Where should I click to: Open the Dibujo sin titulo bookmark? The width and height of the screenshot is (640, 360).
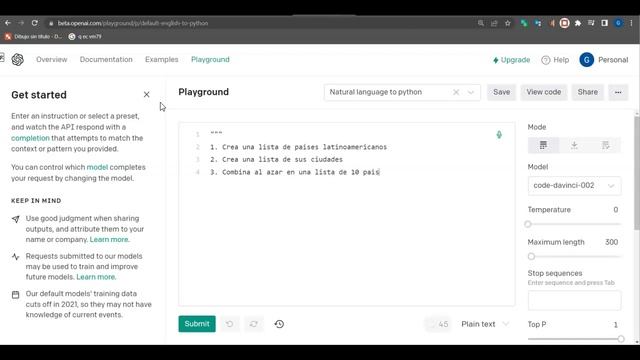tap(33, 36)
